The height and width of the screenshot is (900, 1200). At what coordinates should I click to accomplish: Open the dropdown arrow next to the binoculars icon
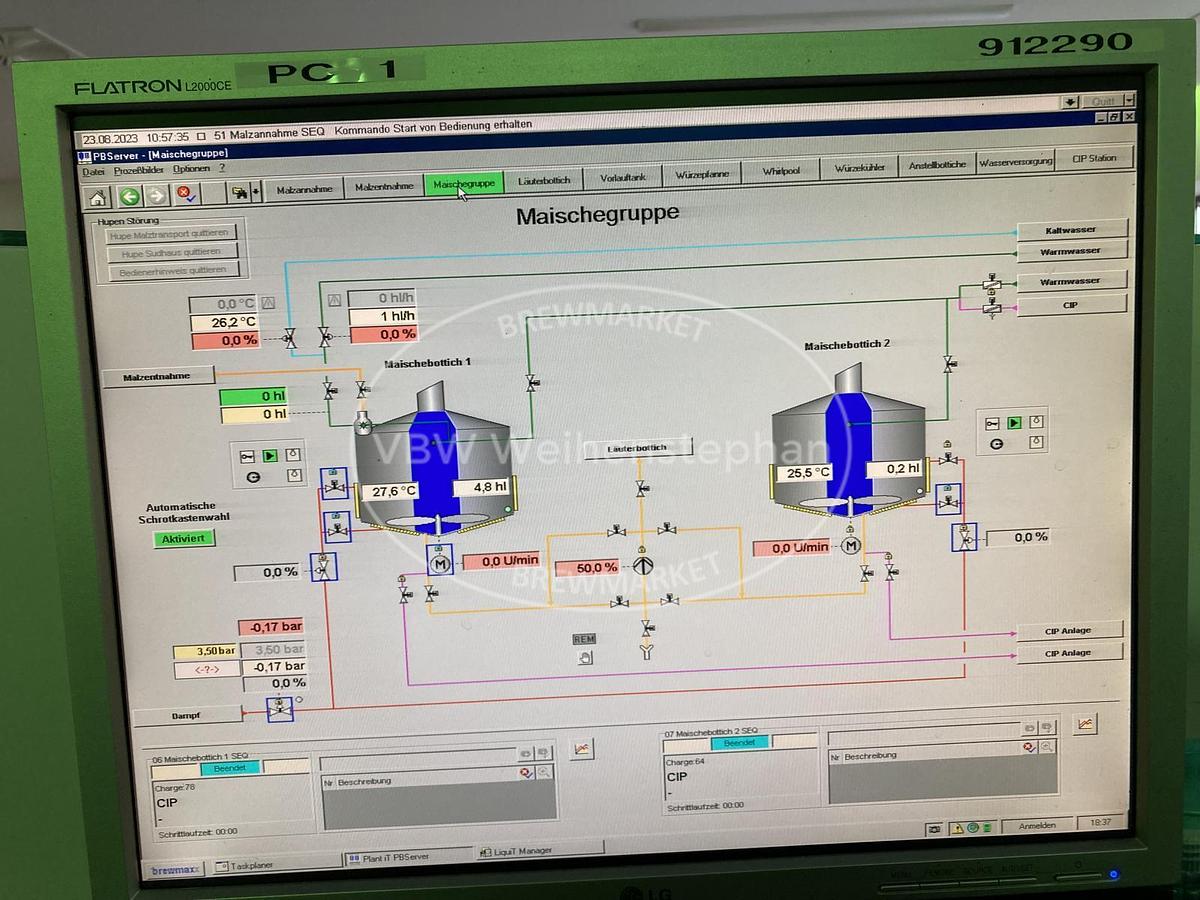254,192
